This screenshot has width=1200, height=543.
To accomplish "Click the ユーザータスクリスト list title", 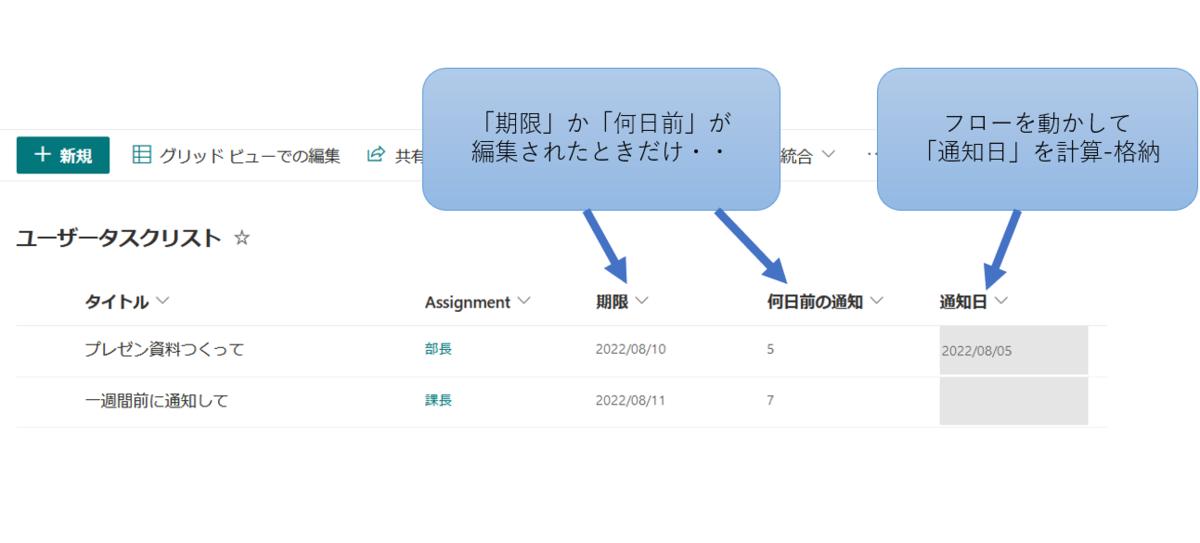I will pyautogui.click(x=118, y=238).
